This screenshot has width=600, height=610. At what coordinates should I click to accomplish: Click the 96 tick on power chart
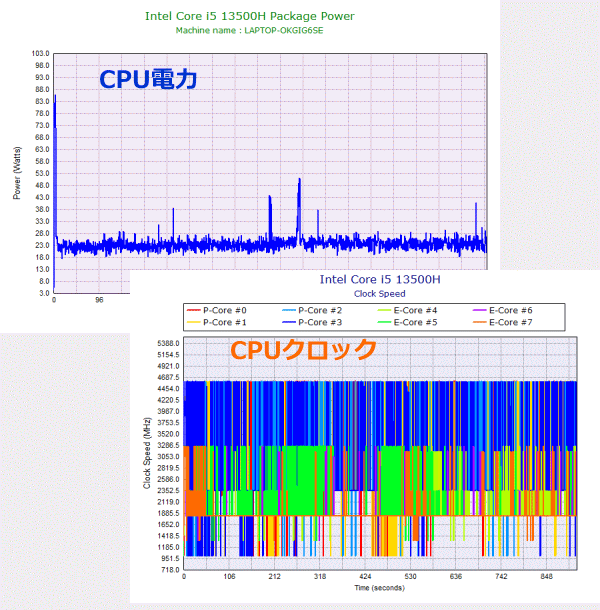(x=99, y=300)
